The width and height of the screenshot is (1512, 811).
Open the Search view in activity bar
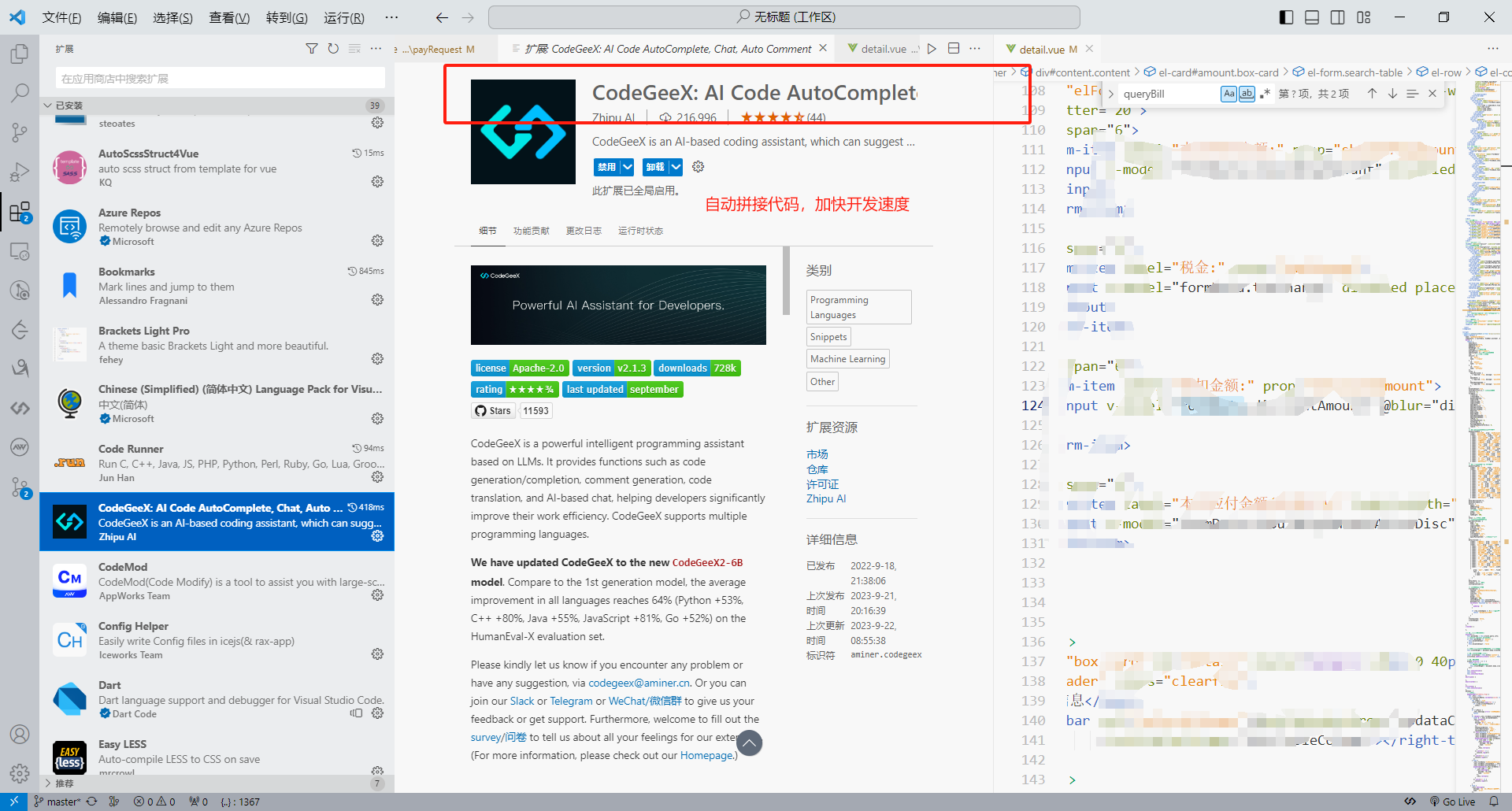(20, 93)
